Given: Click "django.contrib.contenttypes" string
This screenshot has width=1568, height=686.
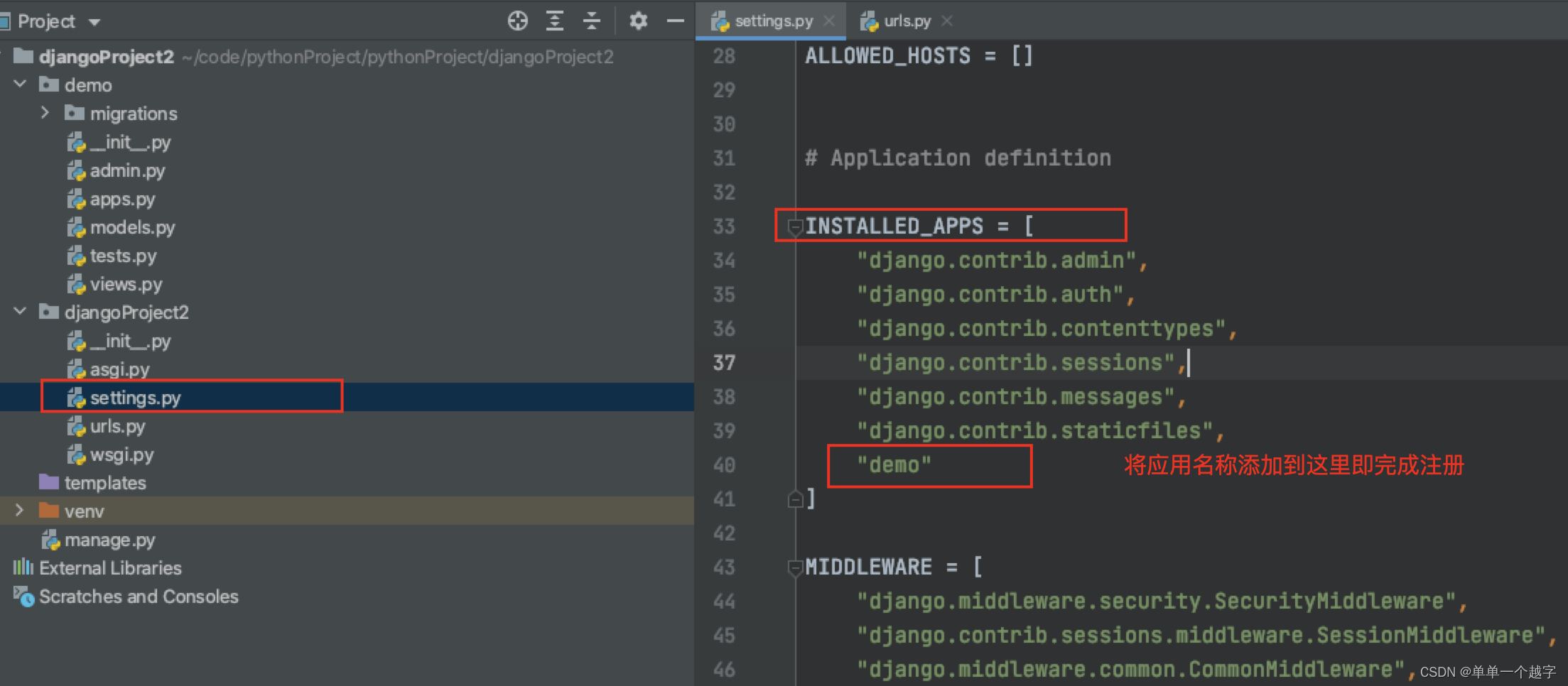Looking at the screenshot, I should [x=1042, y=328].
